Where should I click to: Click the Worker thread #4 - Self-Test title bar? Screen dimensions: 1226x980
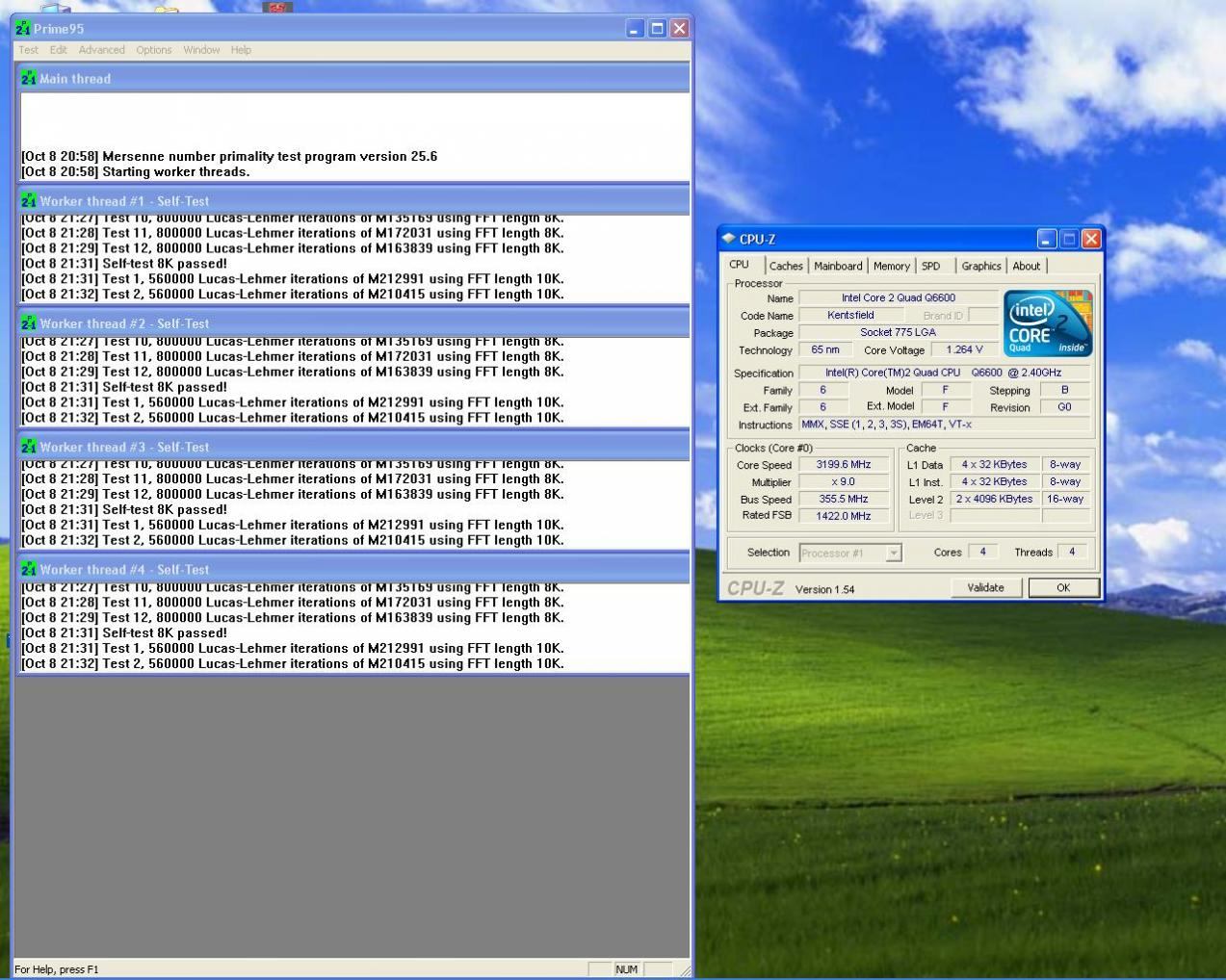coord(353,569)
